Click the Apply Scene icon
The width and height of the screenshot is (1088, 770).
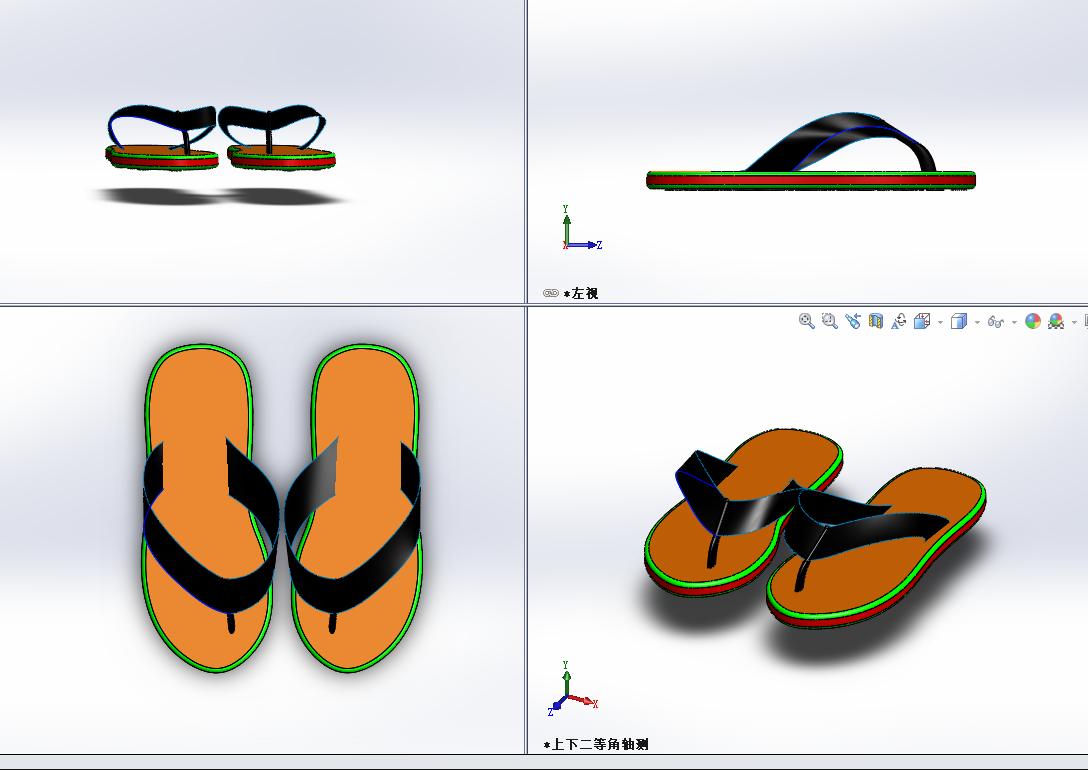pos(1056,321)
